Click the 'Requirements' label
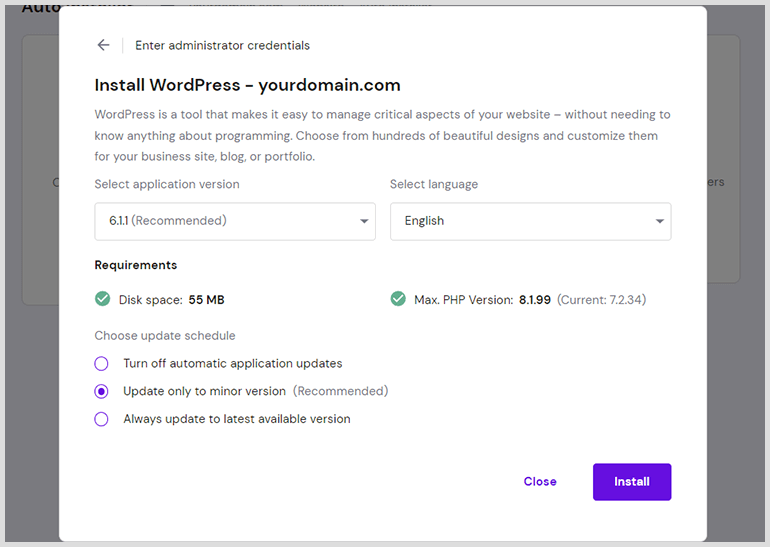The image size is (770, 547). [136, 265]
